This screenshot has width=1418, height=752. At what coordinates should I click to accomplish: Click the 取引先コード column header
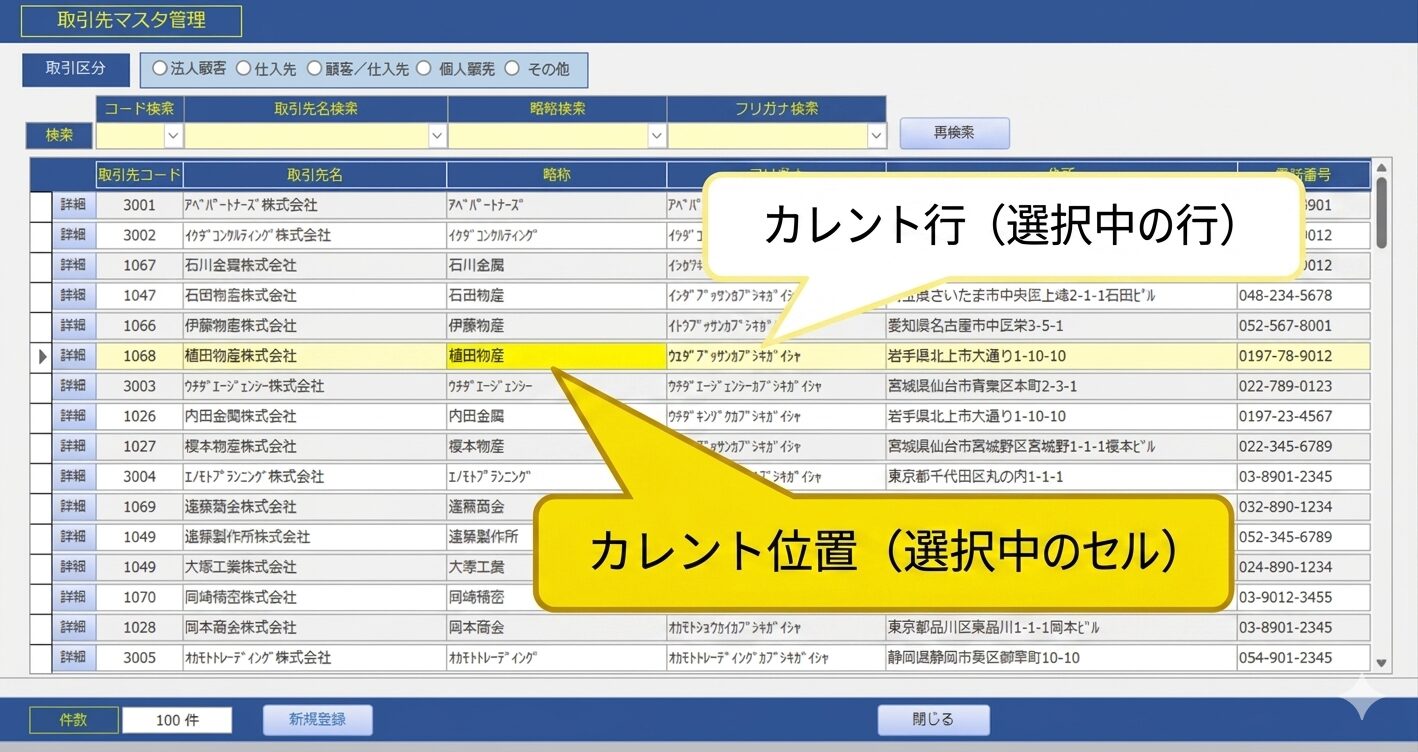tap(139, 175)
